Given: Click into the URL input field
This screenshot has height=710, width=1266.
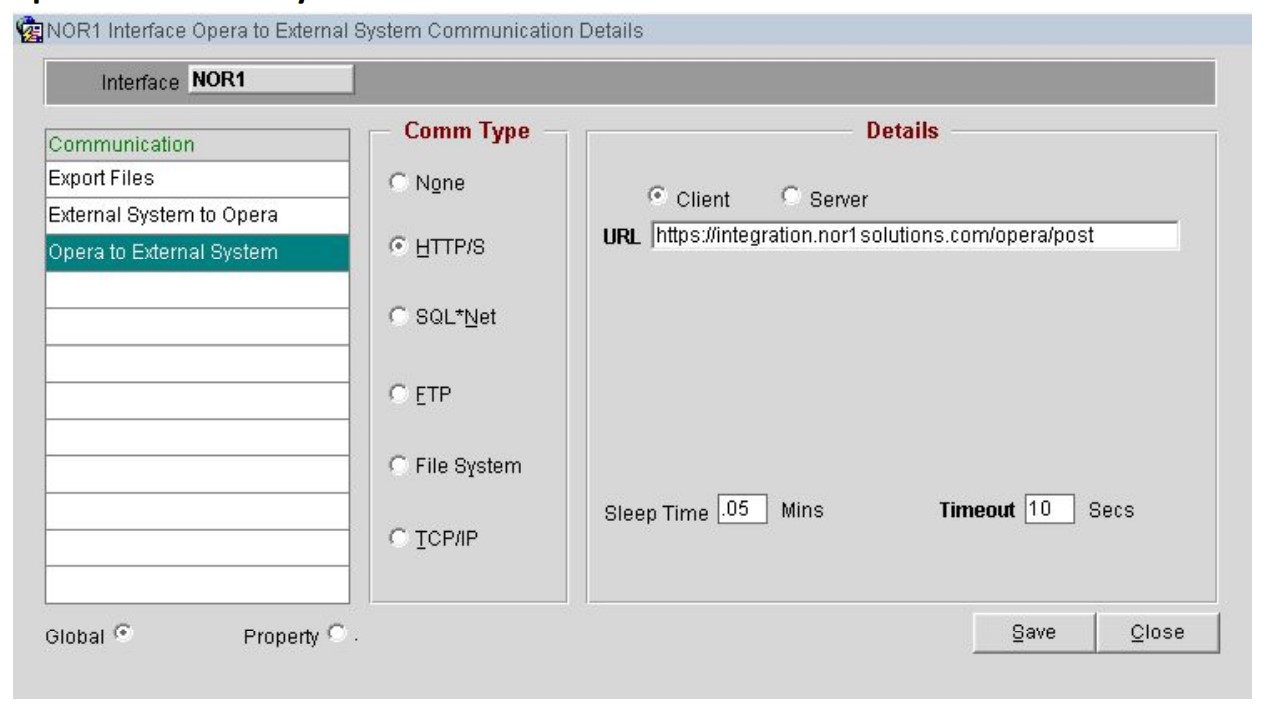Looking at the screenshot, I should click(x=914, y=235).
